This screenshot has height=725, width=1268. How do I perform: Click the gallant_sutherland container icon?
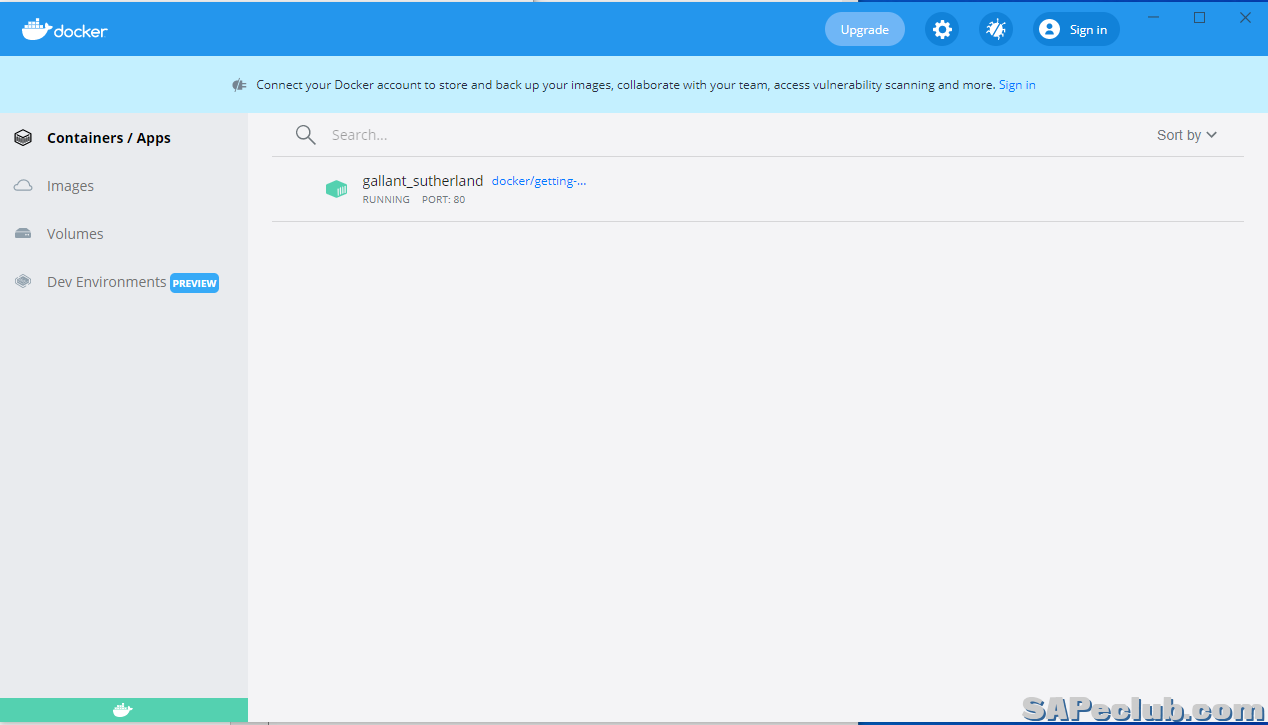coord(336,189)
